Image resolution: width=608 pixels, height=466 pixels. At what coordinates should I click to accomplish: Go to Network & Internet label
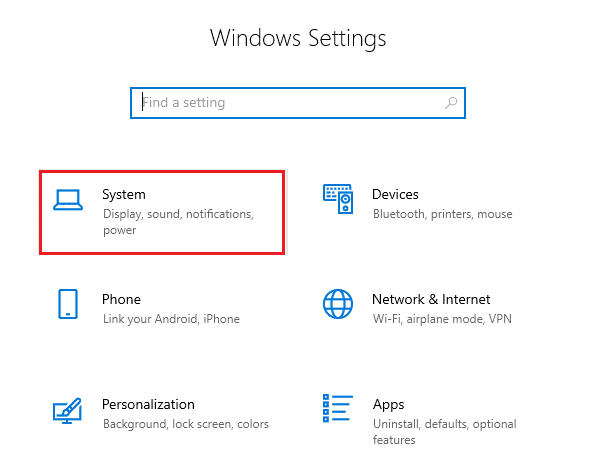(x=431, y=299)
